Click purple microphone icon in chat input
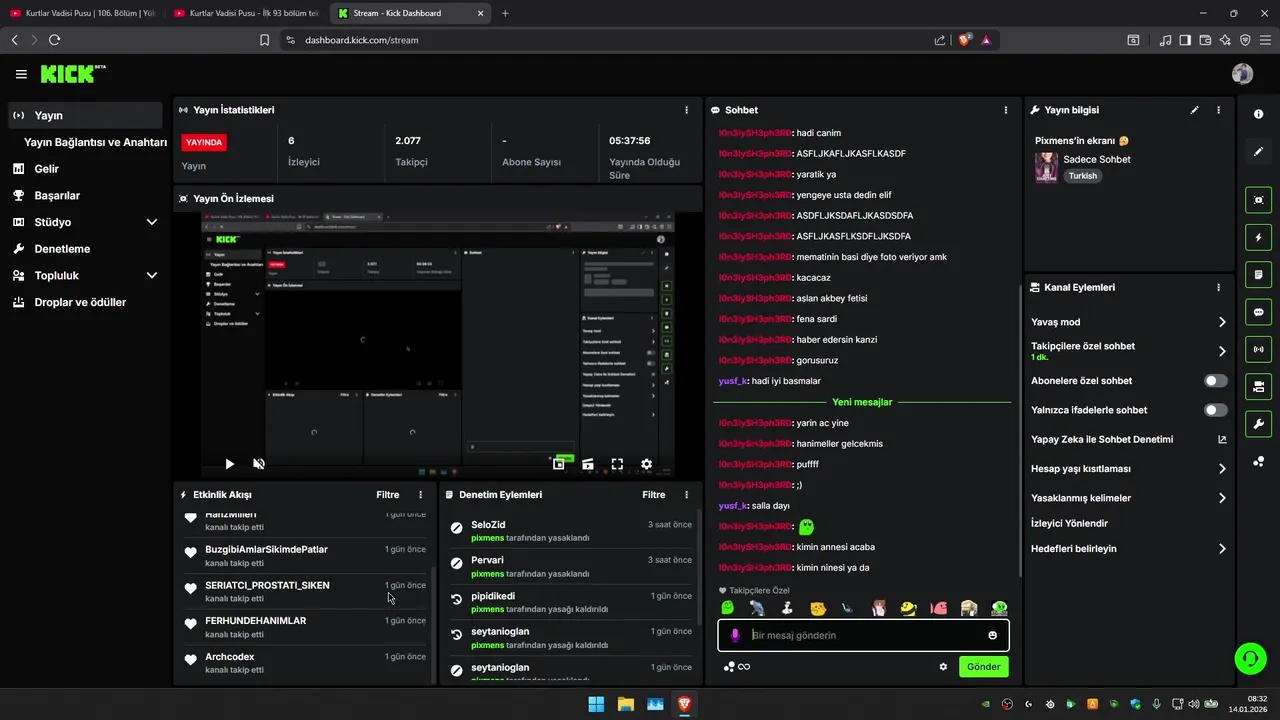This screenshot has width=1280, height=720. 735,635
